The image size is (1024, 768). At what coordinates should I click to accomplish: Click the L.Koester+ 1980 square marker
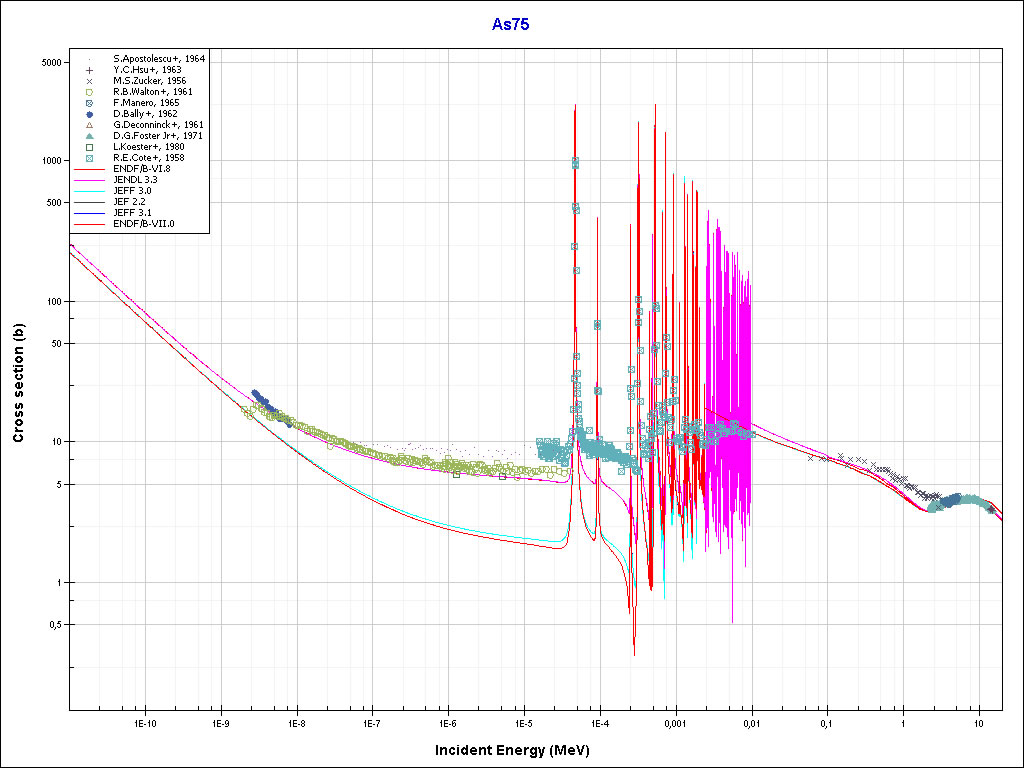[89, 147]
